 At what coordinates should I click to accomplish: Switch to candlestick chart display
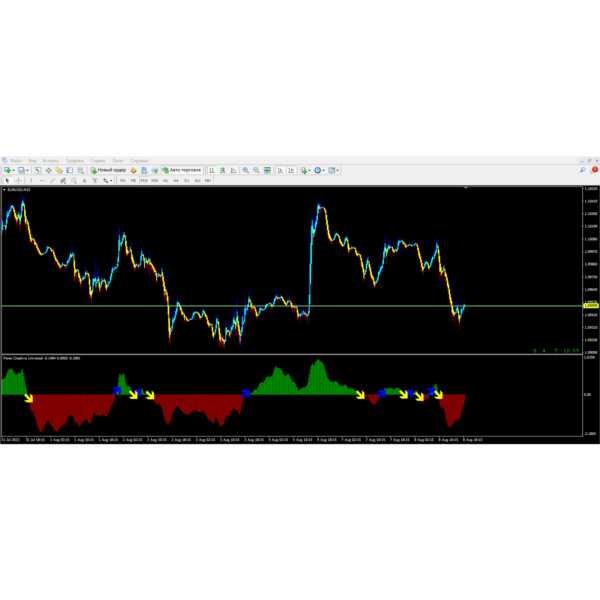(223, 170)
